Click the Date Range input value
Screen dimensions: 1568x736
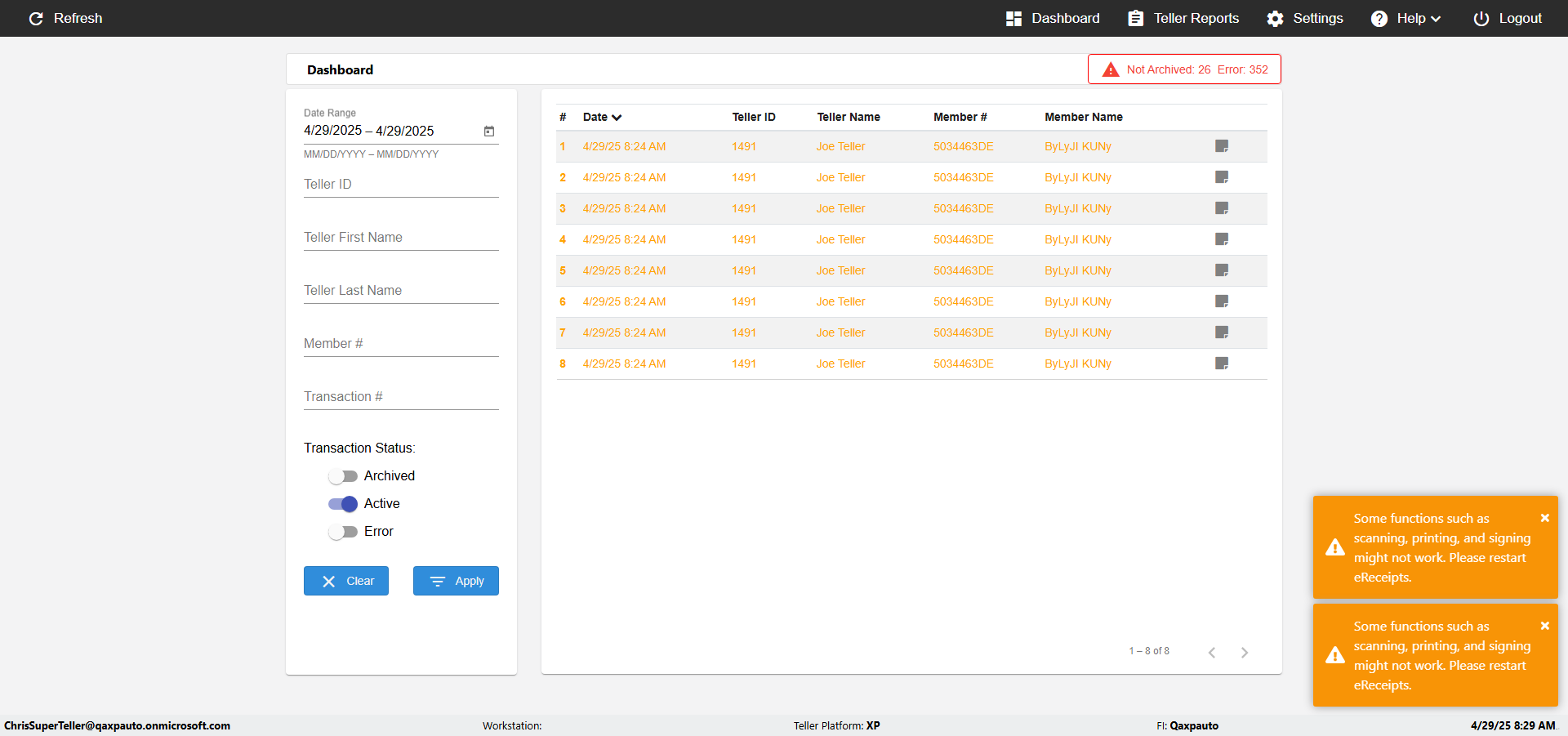click(369, 131)
